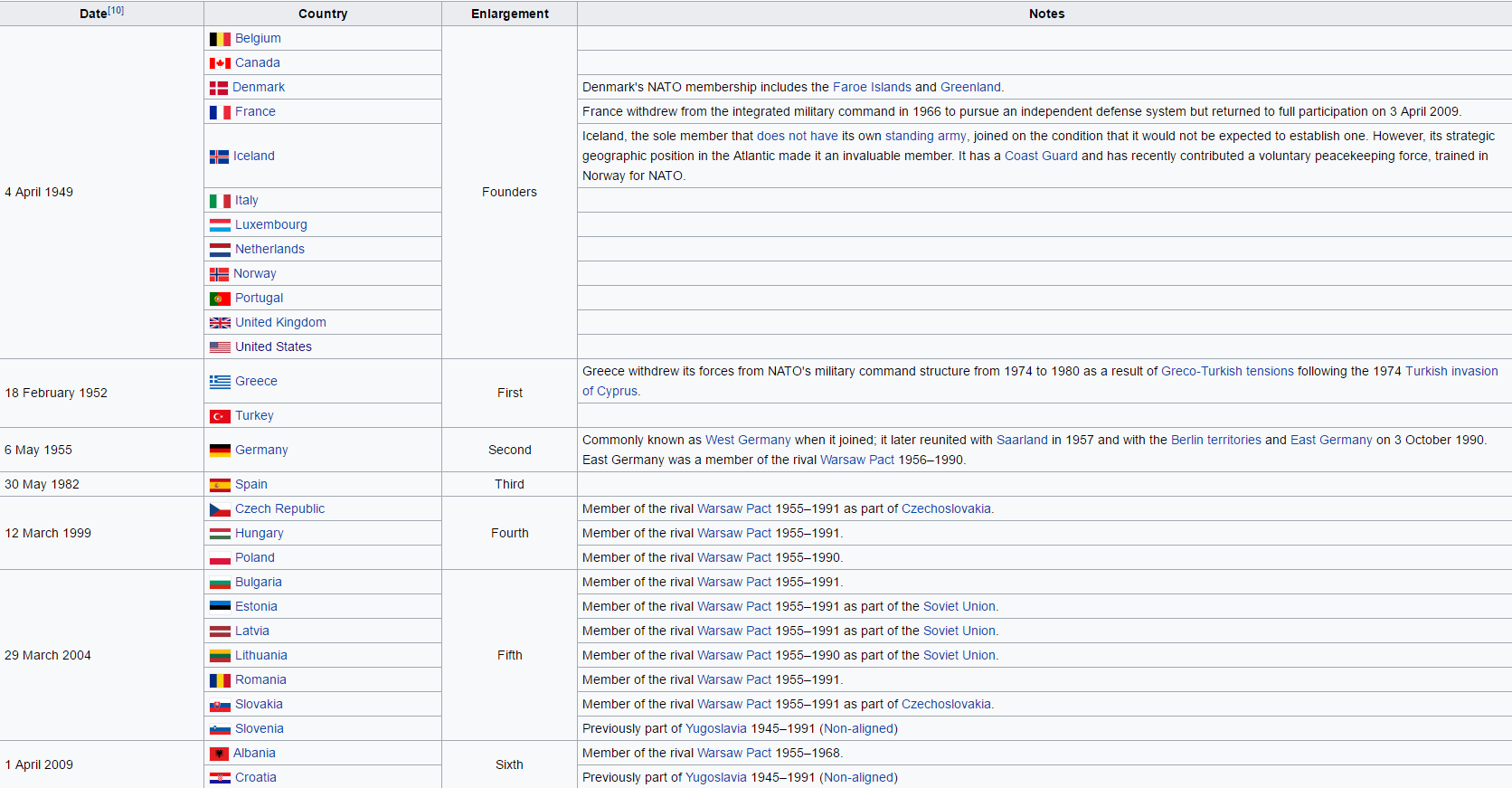The image size is (1512, 788).
Task: Click the Iceland flag icon
Action: click(x=219, y=157)
